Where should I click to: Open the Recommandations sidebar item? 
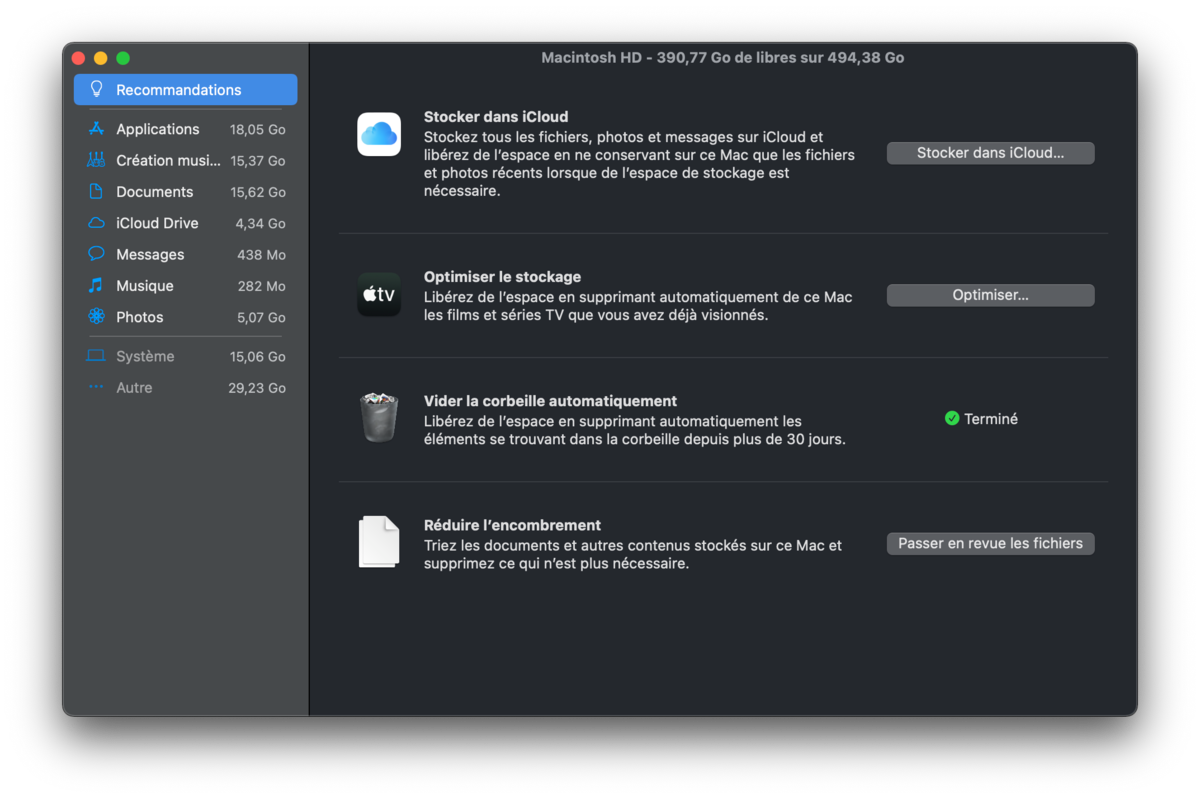click(185, 89)
